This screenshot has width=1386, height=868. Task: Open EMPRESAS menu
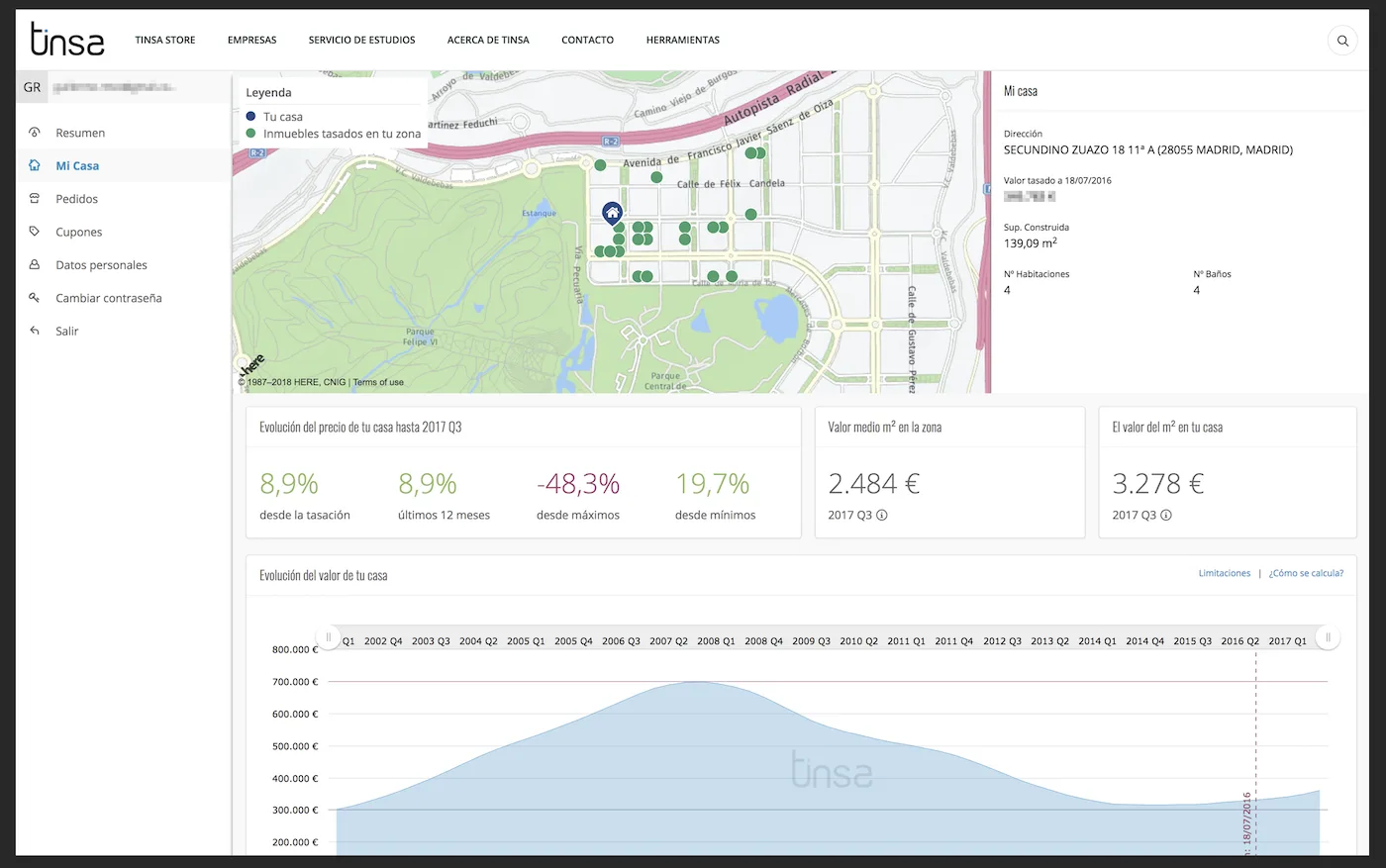(x=252, y=41)
